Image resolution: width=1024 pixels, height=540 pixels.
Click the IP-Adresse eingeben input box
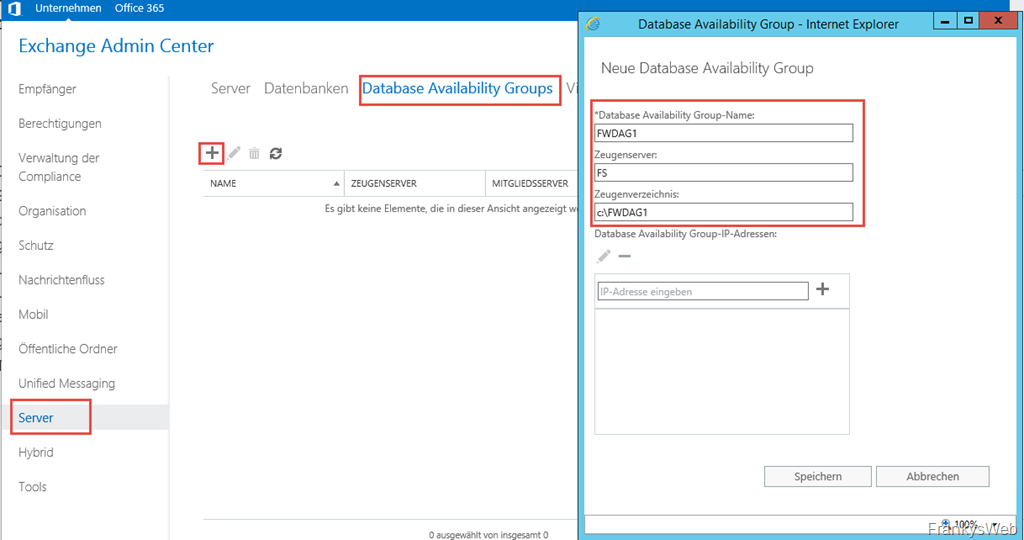(702, 291)
